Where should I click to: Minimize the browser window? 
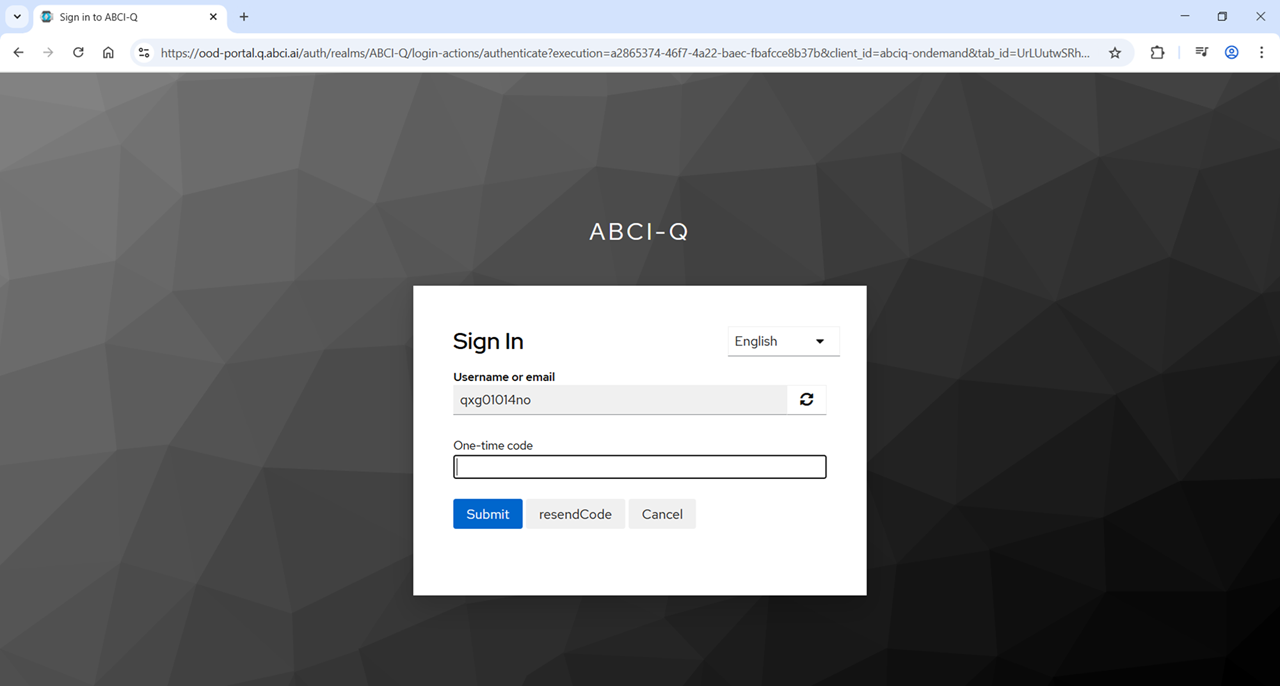(1185, 16)
